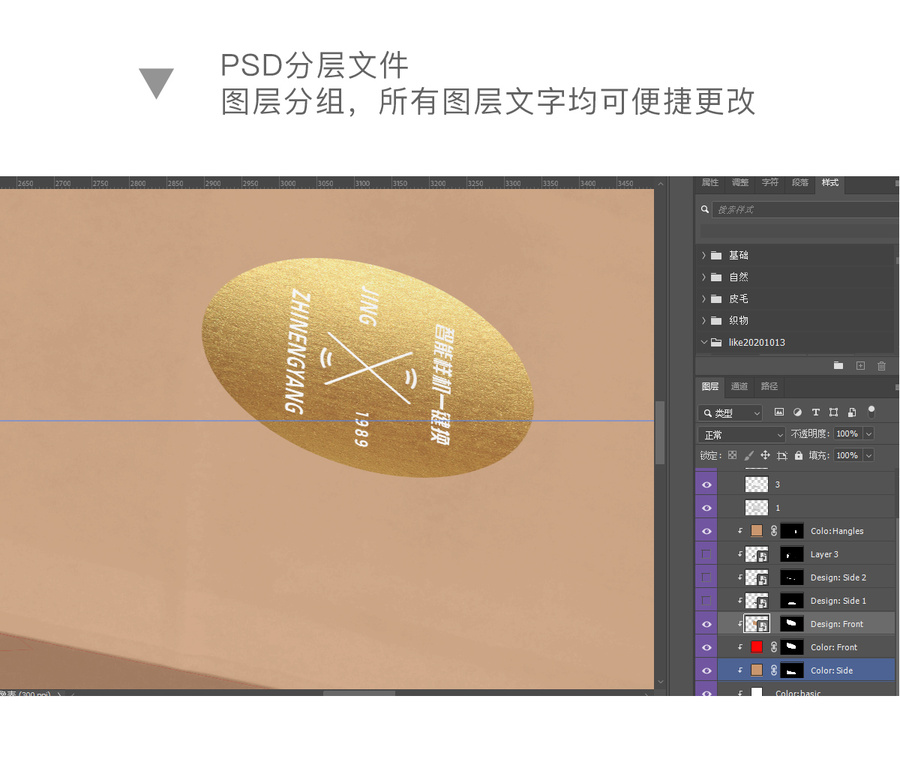
Task: Switch to the 调整 tab
Action: click(x=740, y=183)
